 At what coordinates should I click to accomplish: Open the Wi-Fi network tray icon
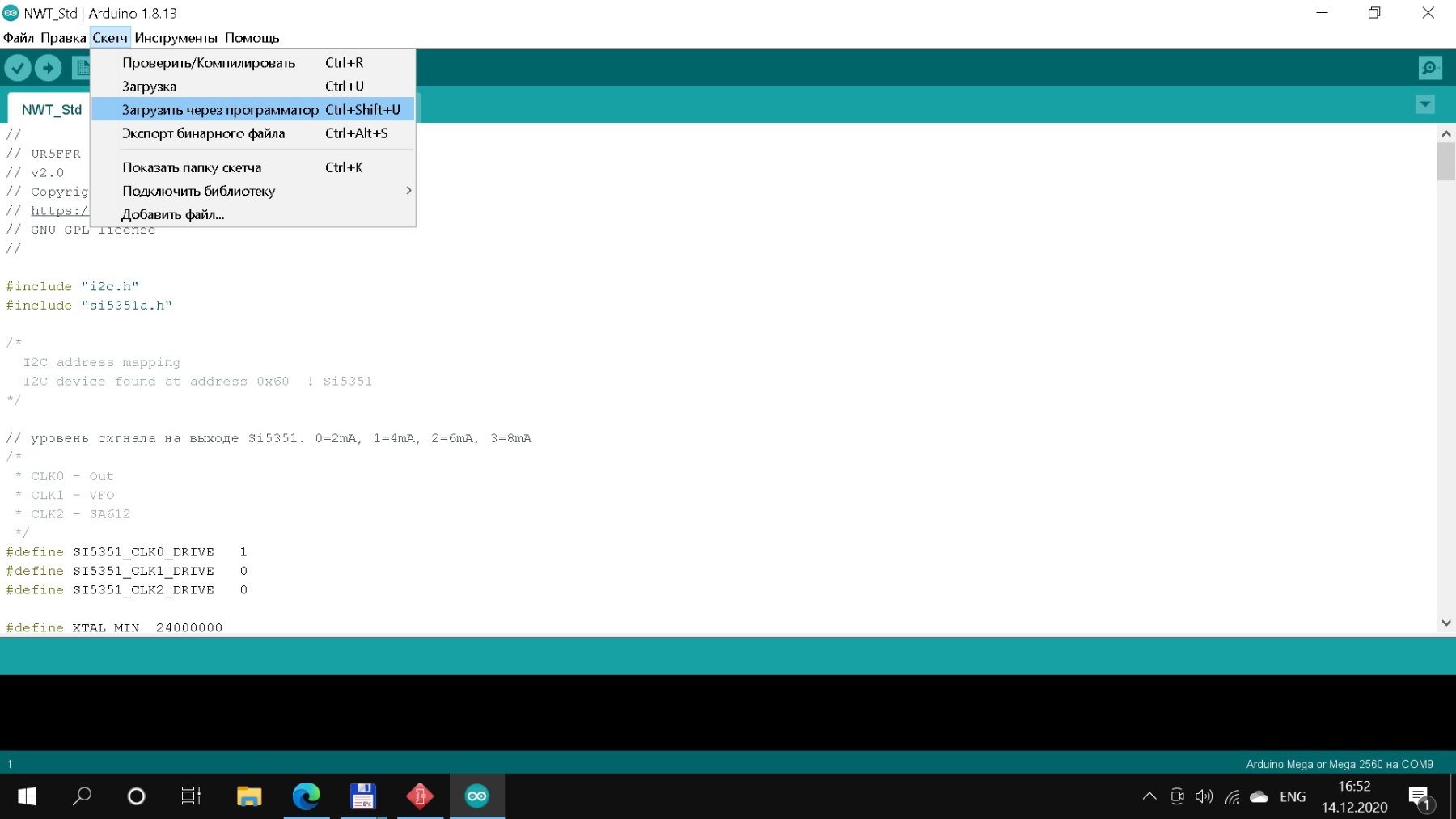pyautogui.click(x=1232, y=797)
